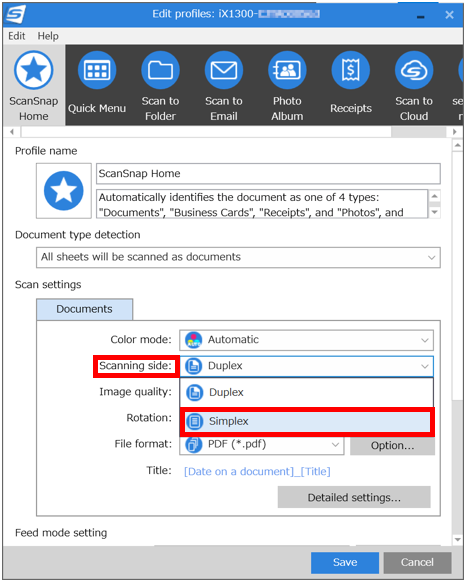Image resolution: width=466 pixels, height=582 pixels.
Task: Select the ScanSnap Home profile icon
Action: (x=33, y=85)
